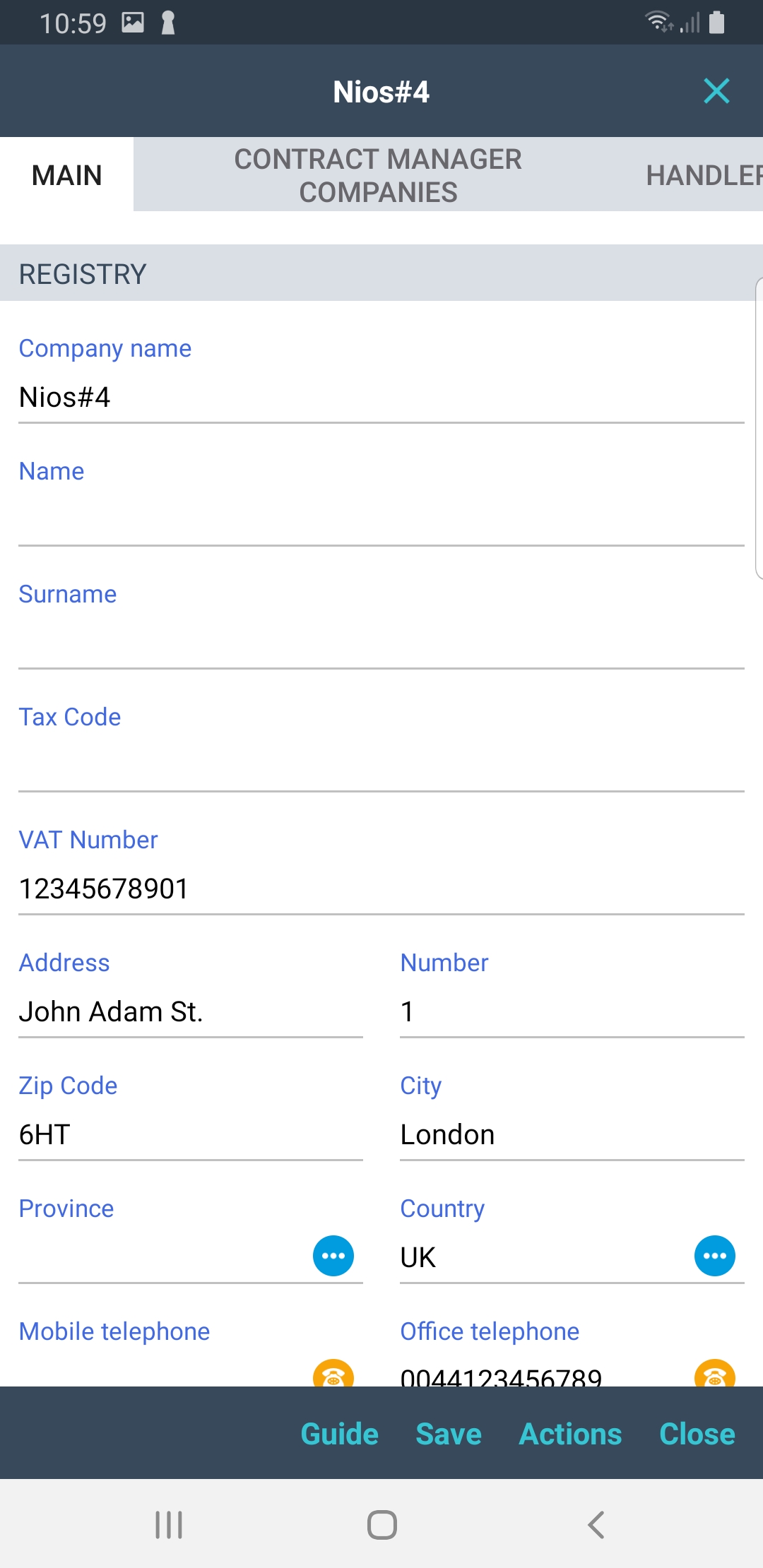Edit the Address field John Adam St.
763x1568 pixels.
(191, 1011)
